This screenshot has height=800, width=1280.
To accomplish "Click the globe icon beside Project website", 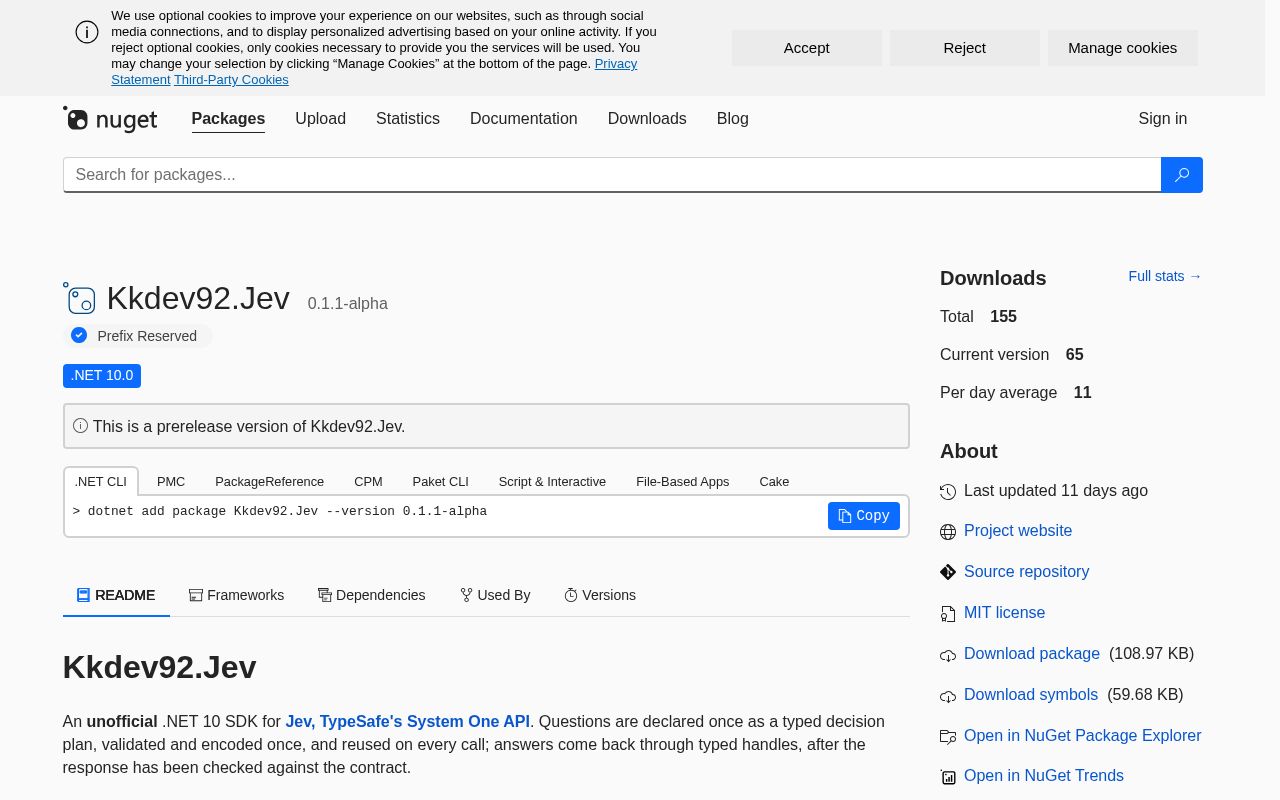I will click(x=948, y=532).
